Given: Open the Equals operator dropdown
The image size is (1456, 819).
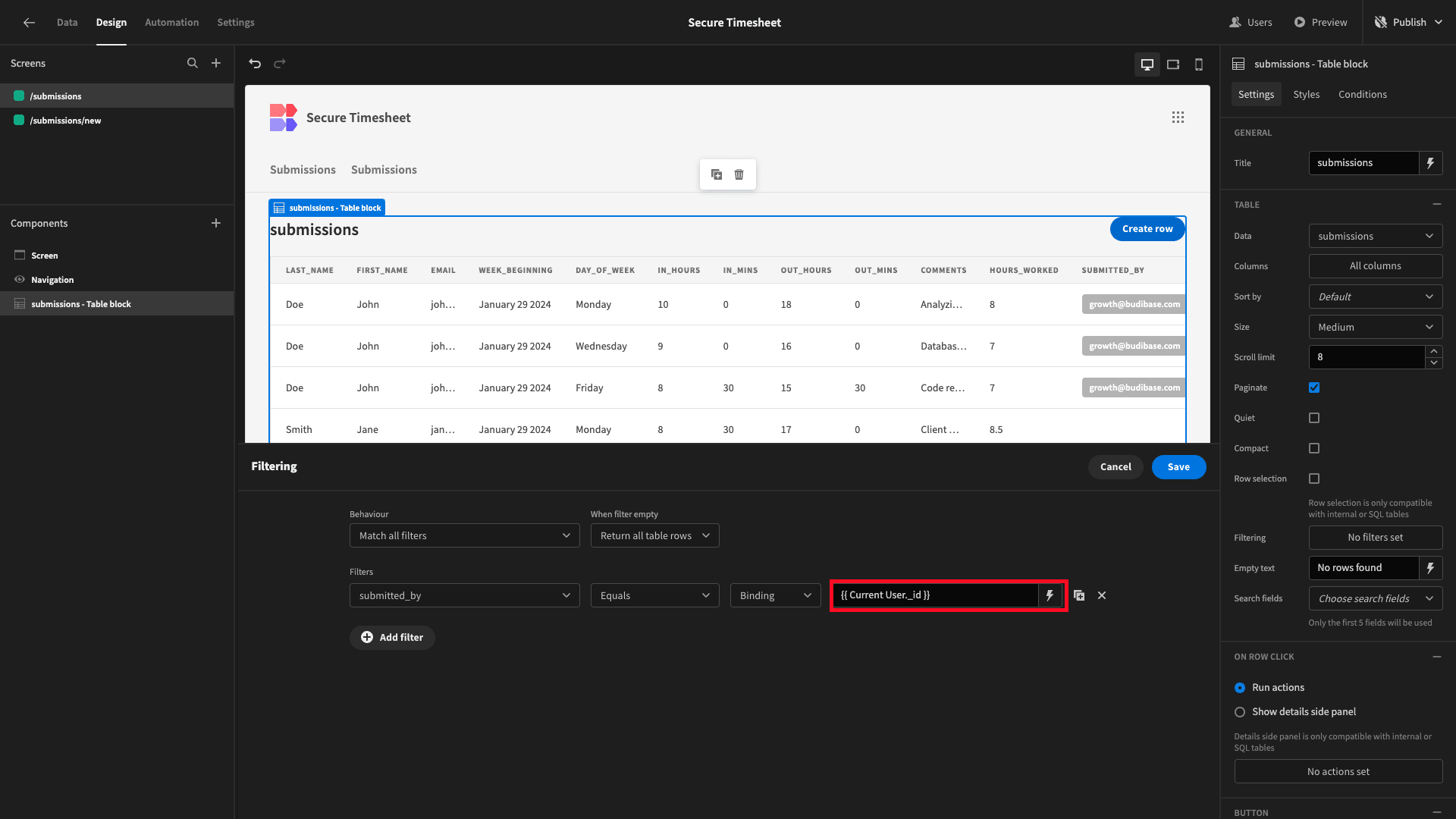Looking at the screenshot, I should click(654, 595).
